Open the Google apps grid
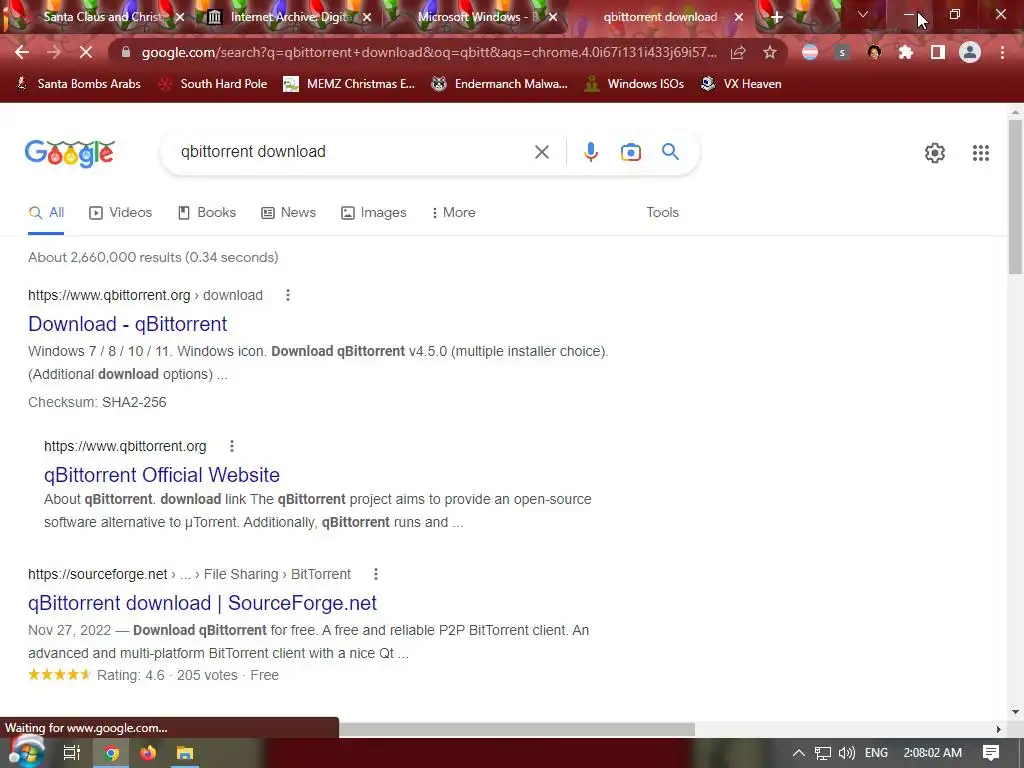This screenshot has width=1024, height=768. click(x=980, y=153)
